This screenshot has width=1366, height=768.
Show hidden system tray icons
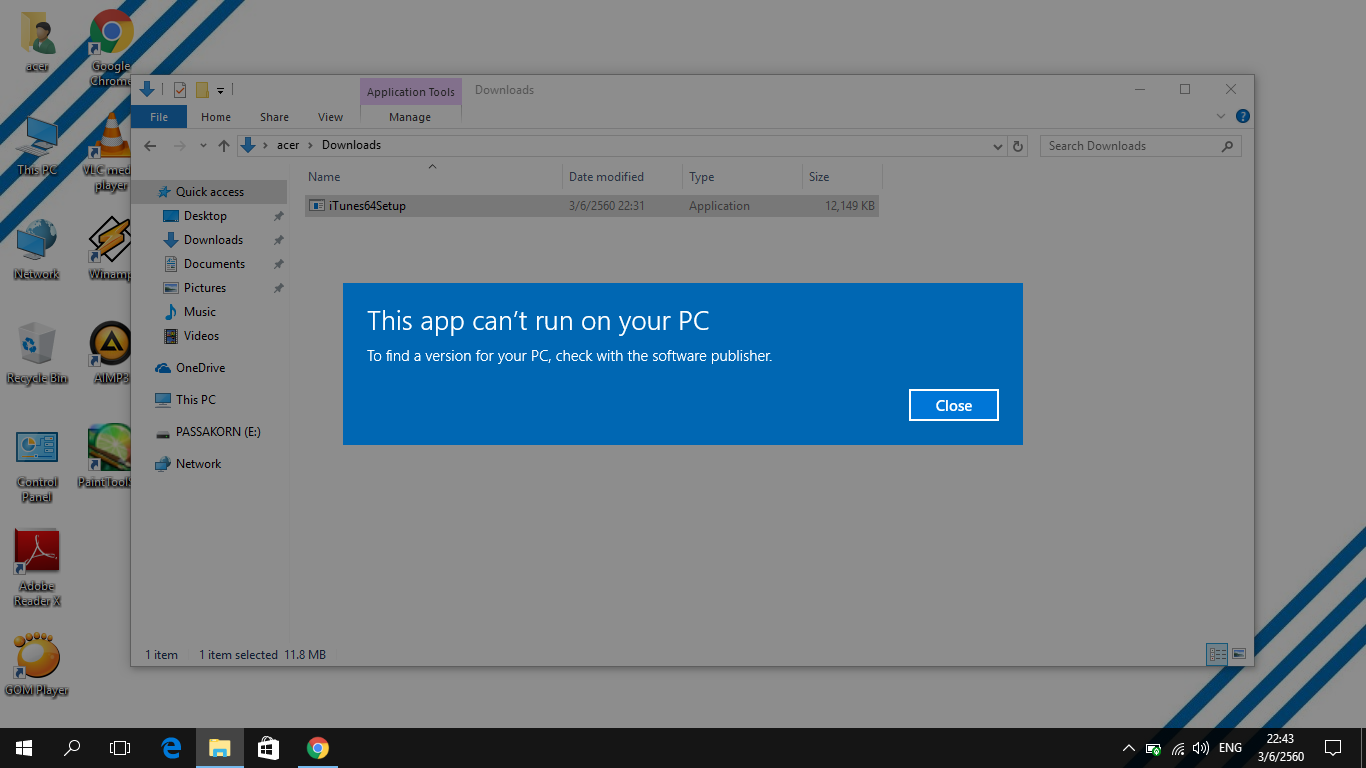[x=1129, y=748]
